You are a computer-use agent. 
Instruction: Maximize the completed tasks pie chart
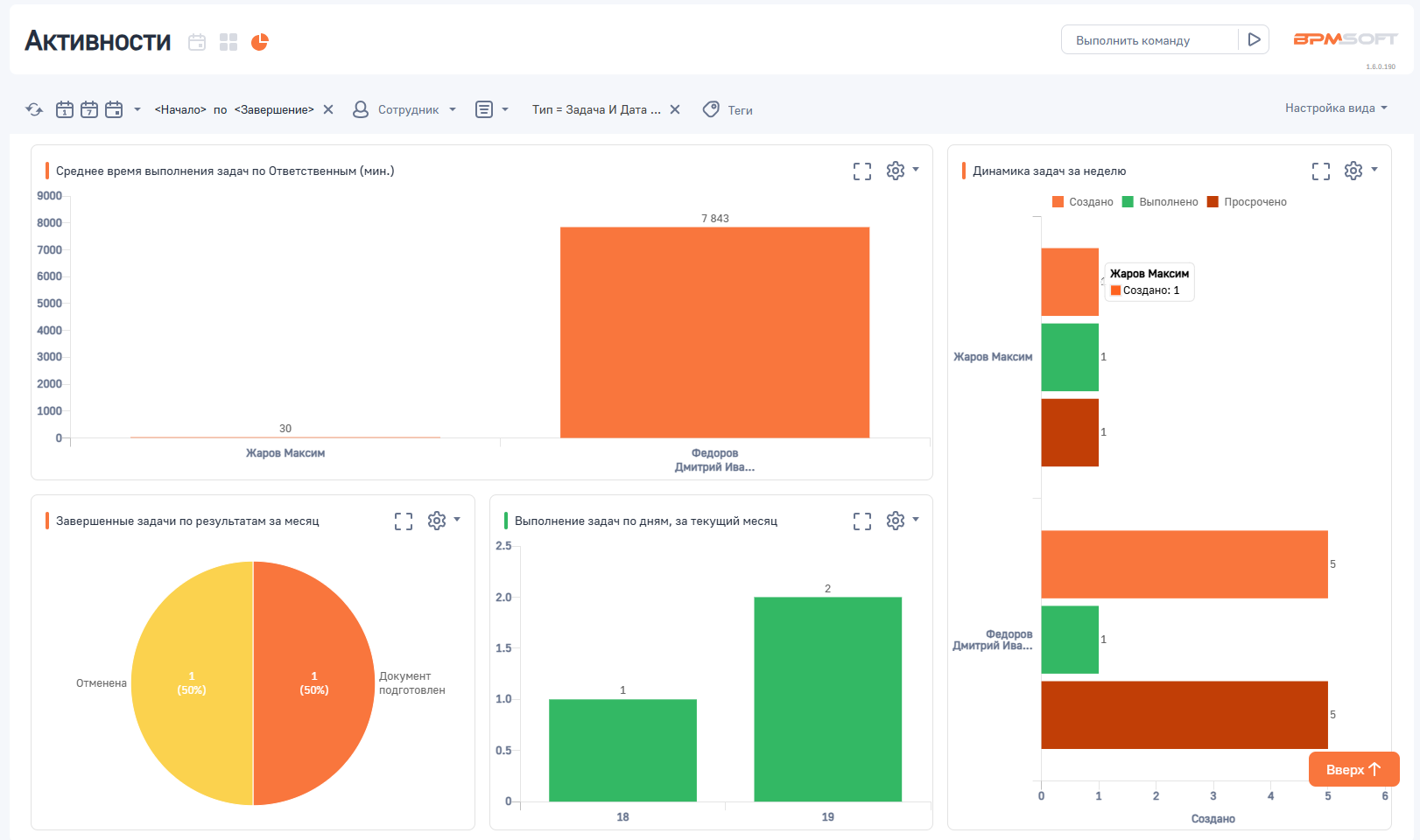click(404, 521)
